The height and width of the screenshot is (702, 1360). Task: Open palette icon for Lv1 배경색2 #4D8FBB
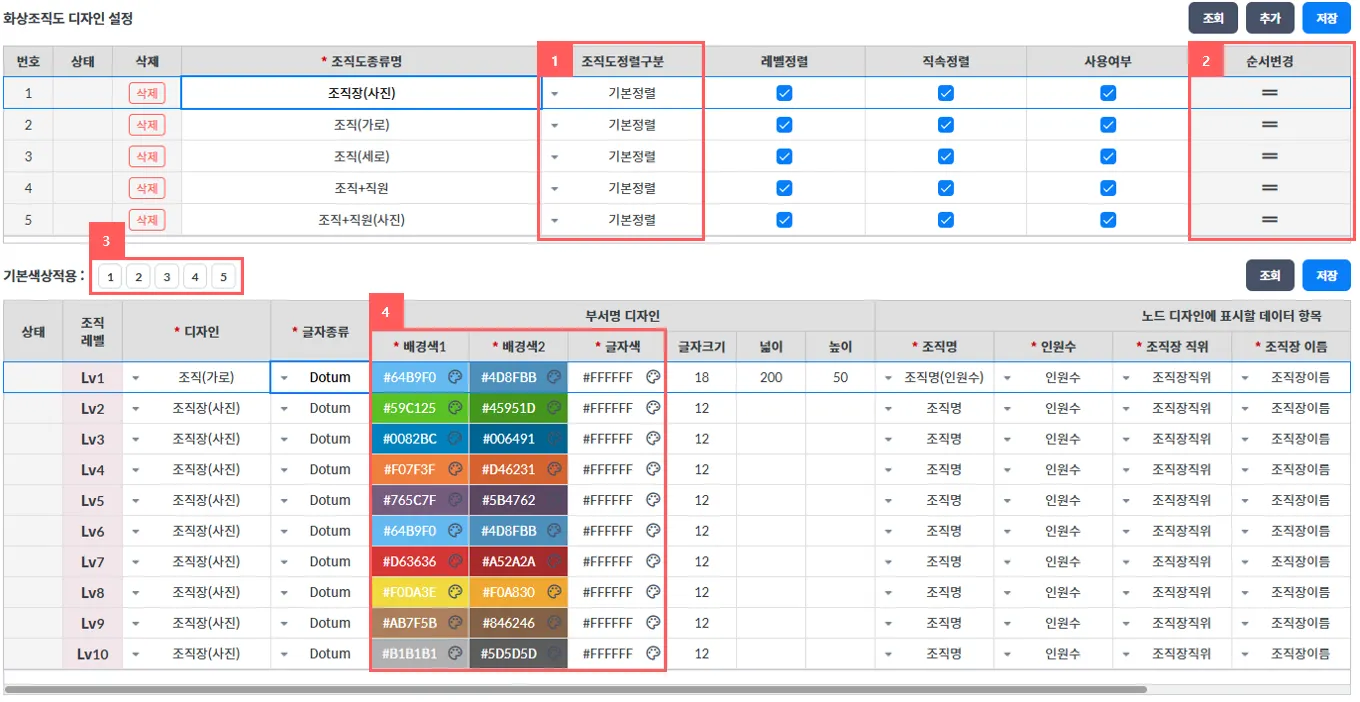click(x=554, y=377)
